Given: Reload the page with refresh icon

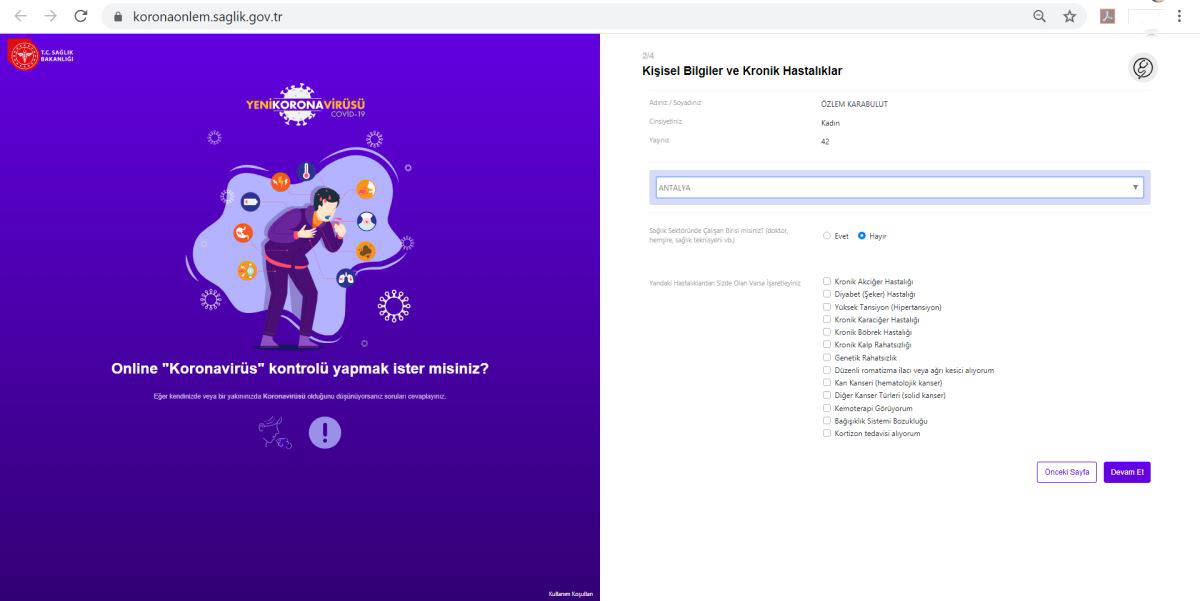Looking at the screenshot, I should point(81,16).
